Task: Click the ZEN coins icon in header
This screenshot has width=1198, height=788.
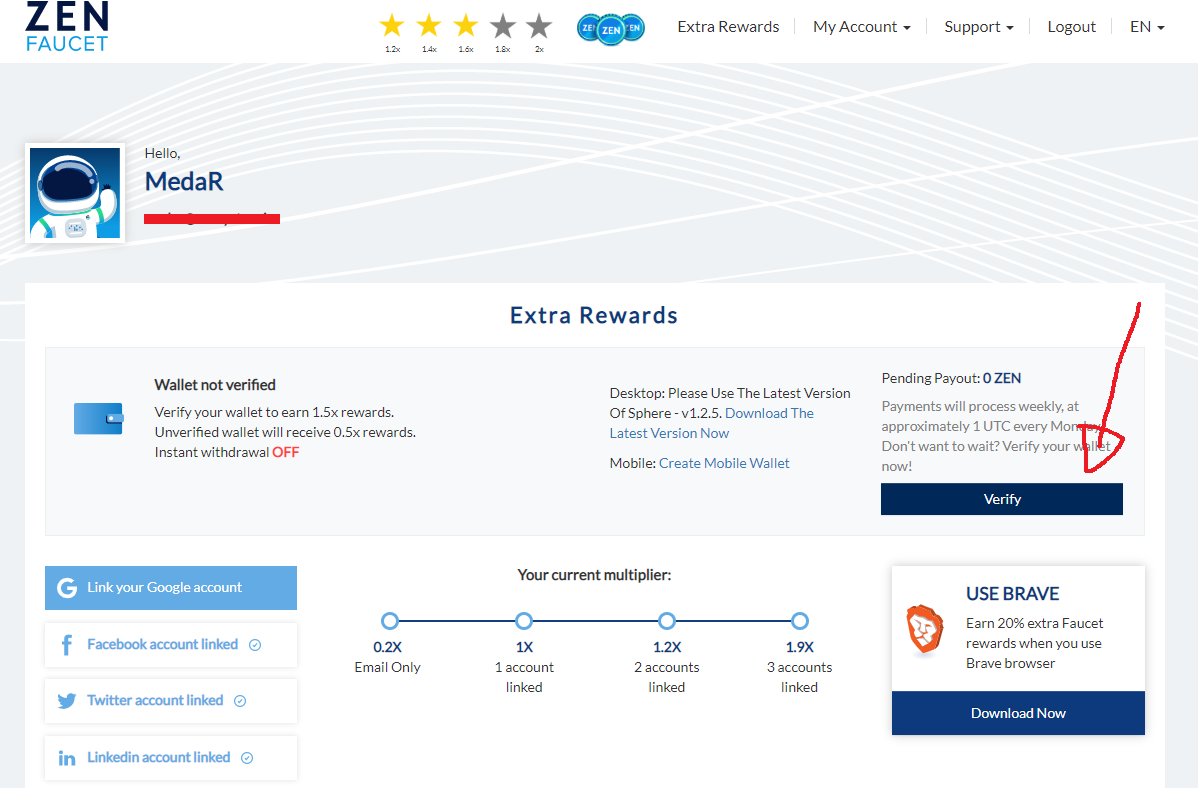Action: click(610, 29)
